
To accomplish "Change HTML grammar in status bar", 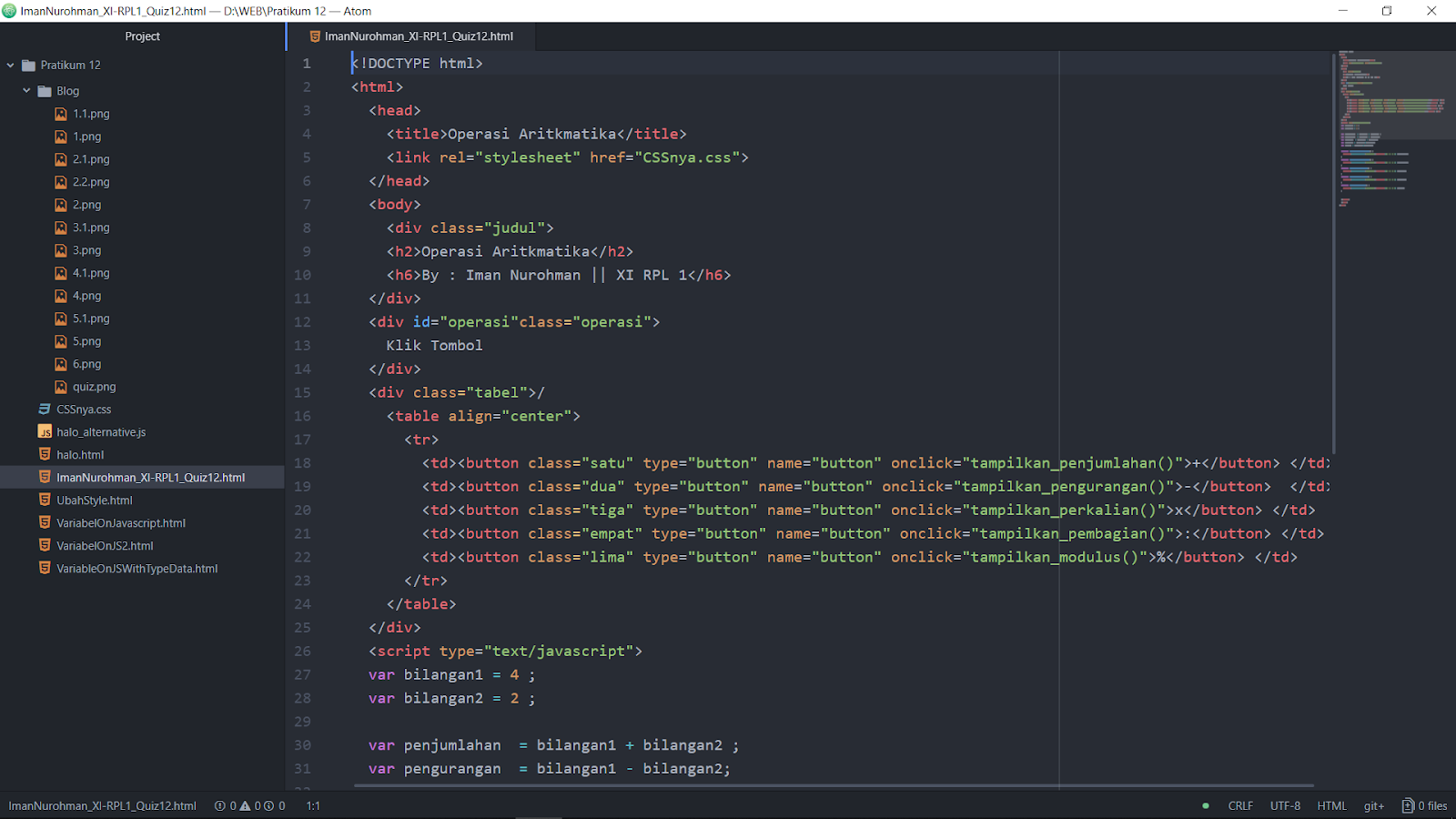I will tap(1331, 805).
